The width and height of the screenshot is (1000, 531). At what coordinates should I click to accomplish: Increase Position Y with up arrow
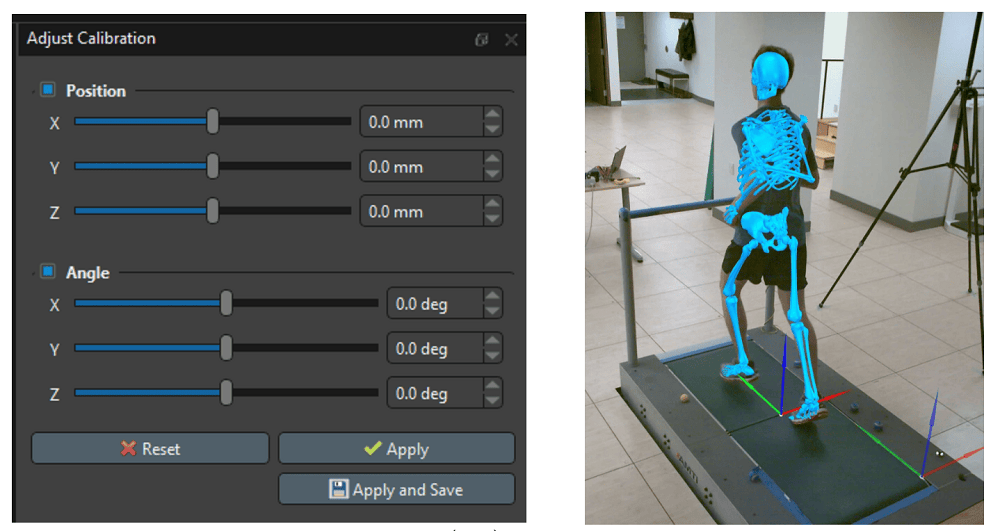click(x=492, y=159)
